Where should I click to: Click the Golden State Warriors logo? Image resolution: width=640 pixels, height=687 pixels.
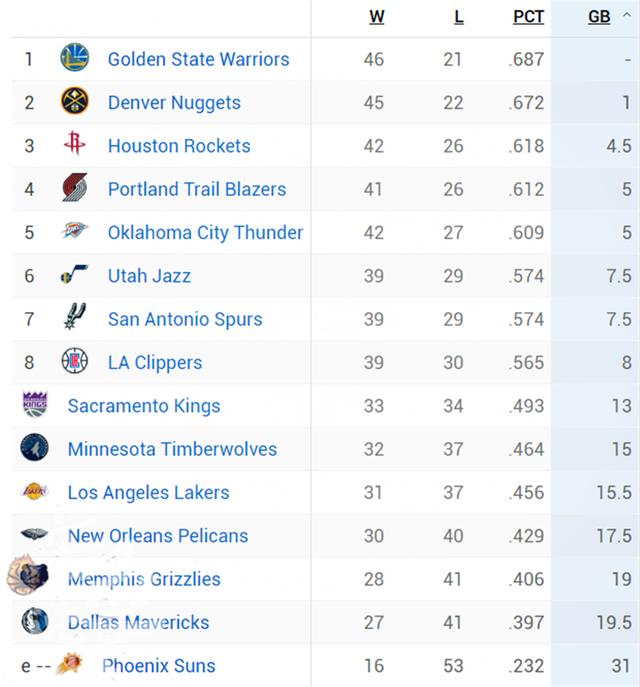click(74, 57)
